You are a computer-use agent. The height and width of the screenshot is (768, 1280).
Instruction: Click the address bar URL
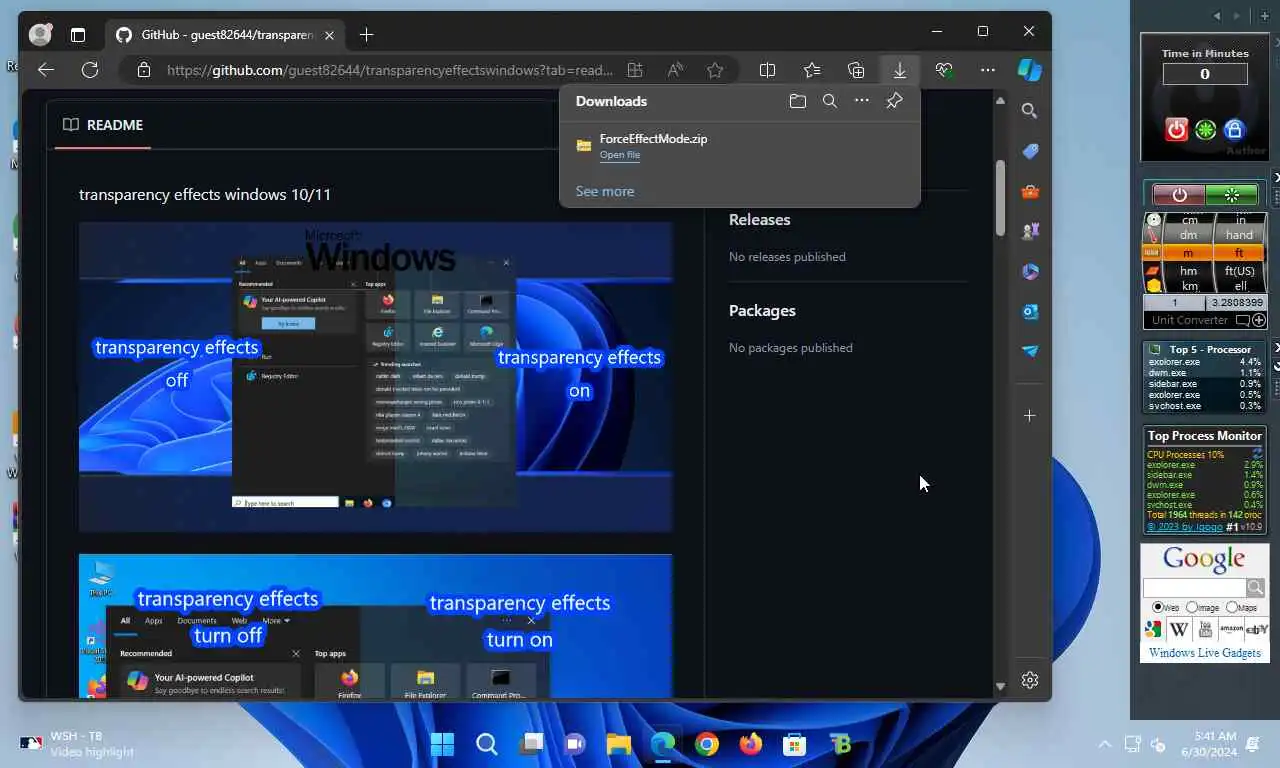[389, 70]
